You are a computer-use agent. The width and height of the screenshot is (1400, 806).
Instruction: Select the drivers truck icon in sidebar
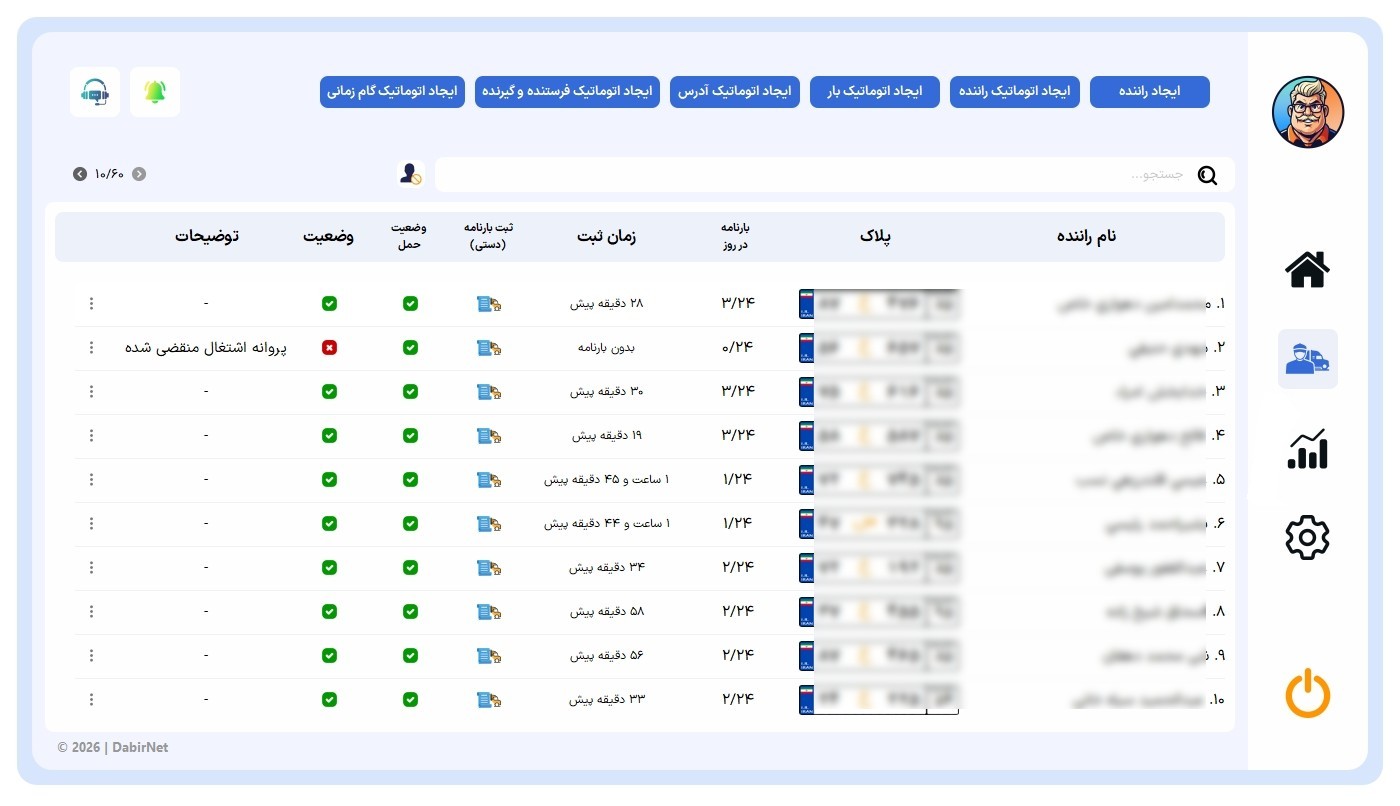click(x=1307, y=359)
